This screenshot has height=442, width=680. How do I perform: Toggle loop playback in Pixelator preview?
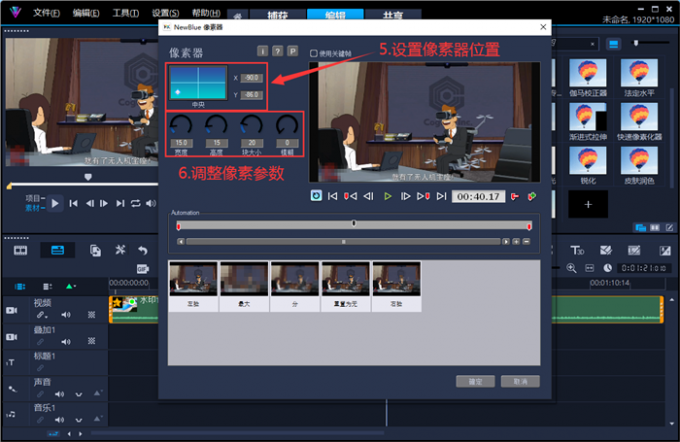click(316, 196)
